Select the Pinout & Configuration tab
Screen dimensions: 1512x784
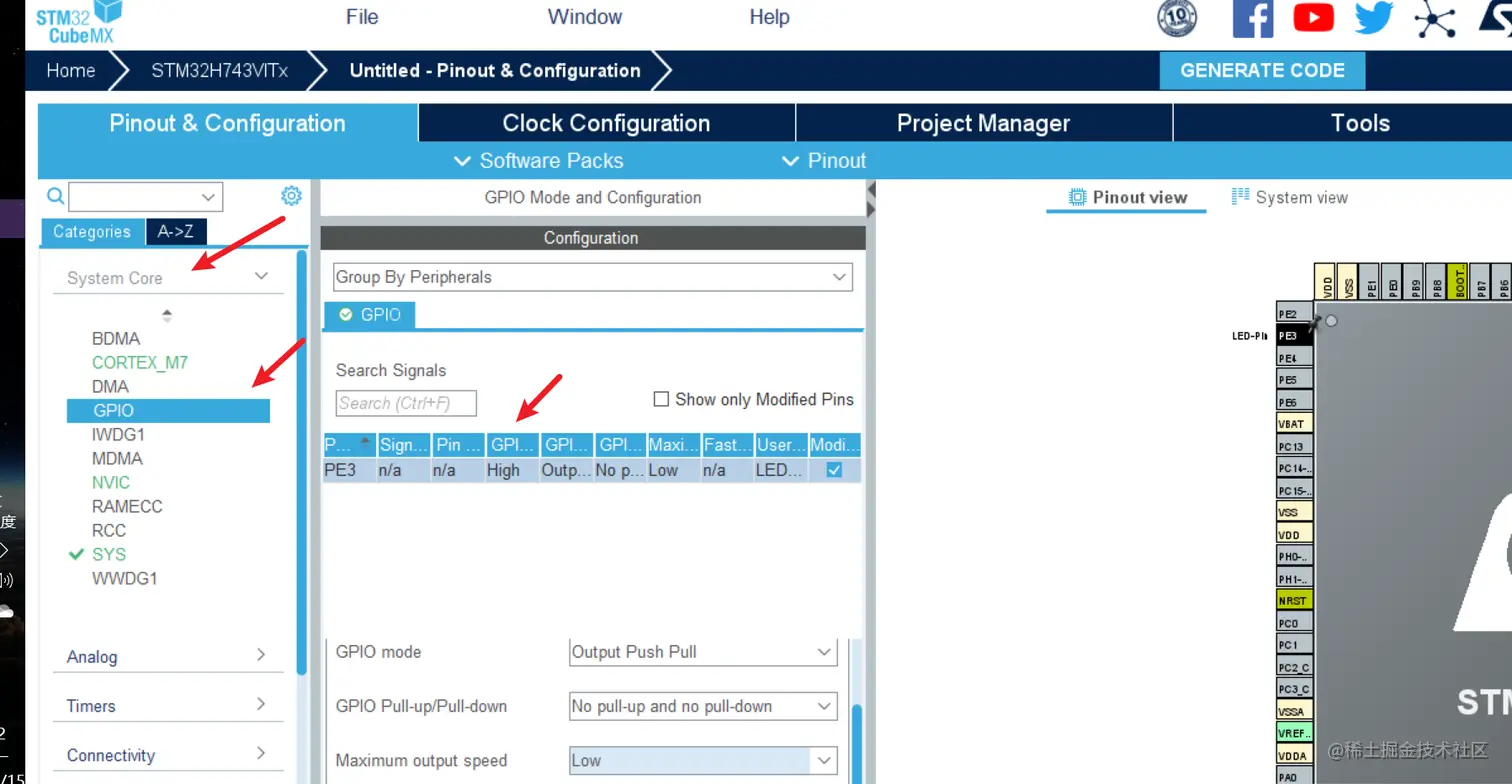(228, 123)
